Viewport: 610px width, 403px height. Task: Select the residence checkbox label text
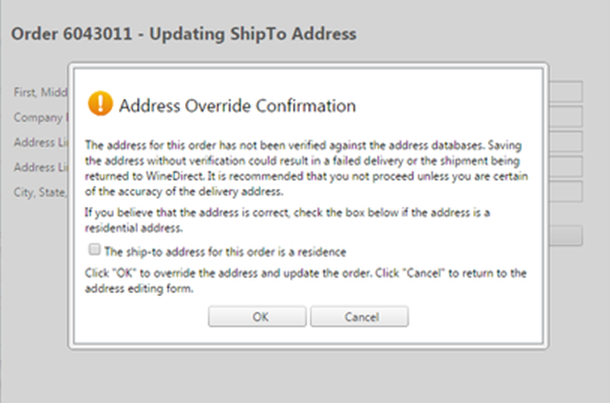(225, 252)
